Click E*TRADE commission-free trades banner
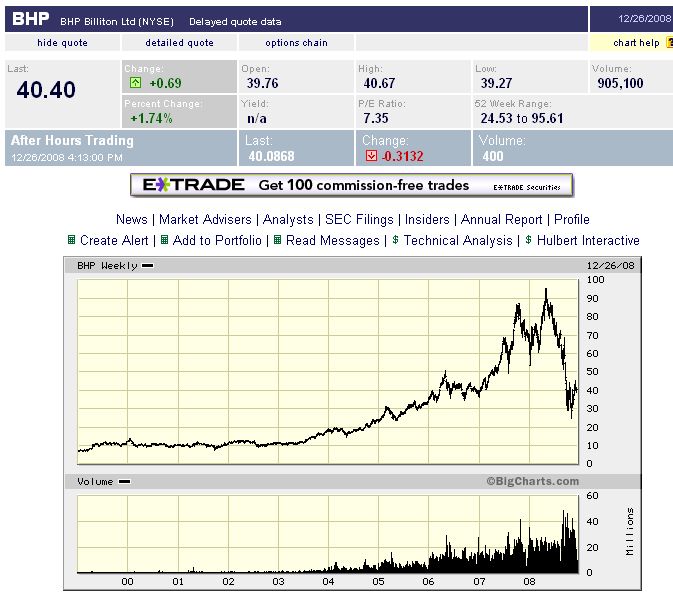673x604 pixels. [x=352, y=185]
